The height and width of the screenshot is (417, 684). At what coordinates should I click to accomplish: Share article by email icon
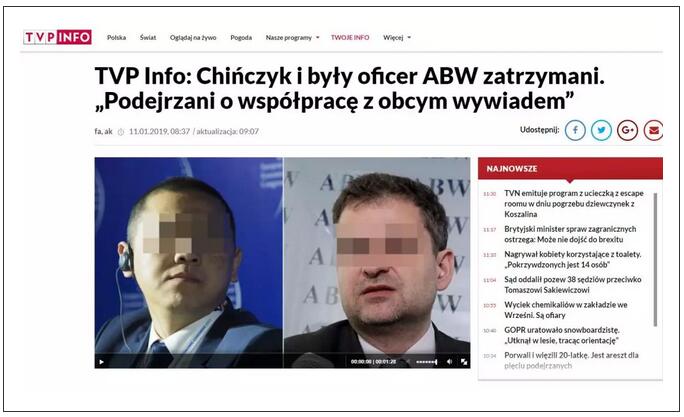[x=653, y=130]
